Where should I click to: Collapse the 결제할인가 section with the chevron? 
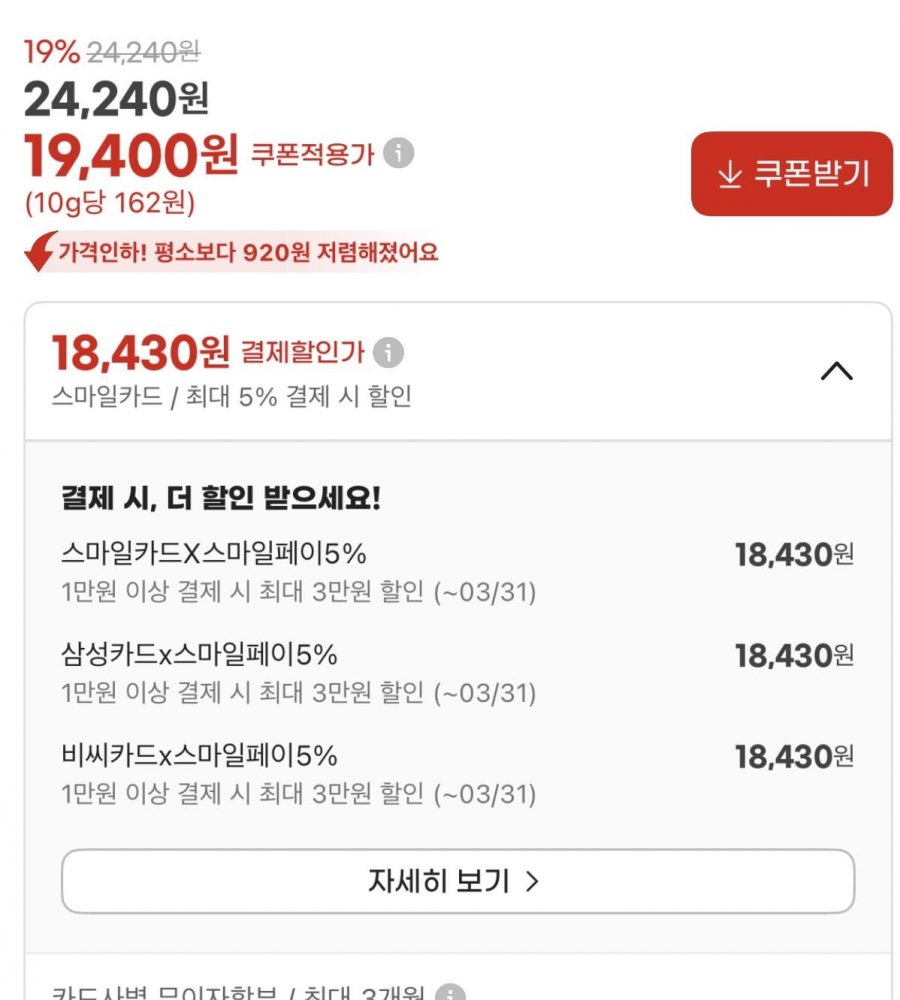tap(836, 371)
